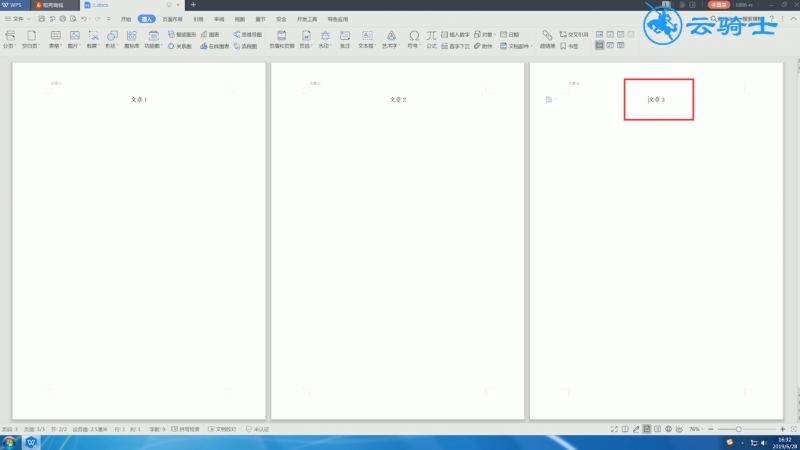The height and width of the screenshot is (450, 800).
Task: Select the 截屏 screenshot tool
Action: coord(93,39)
